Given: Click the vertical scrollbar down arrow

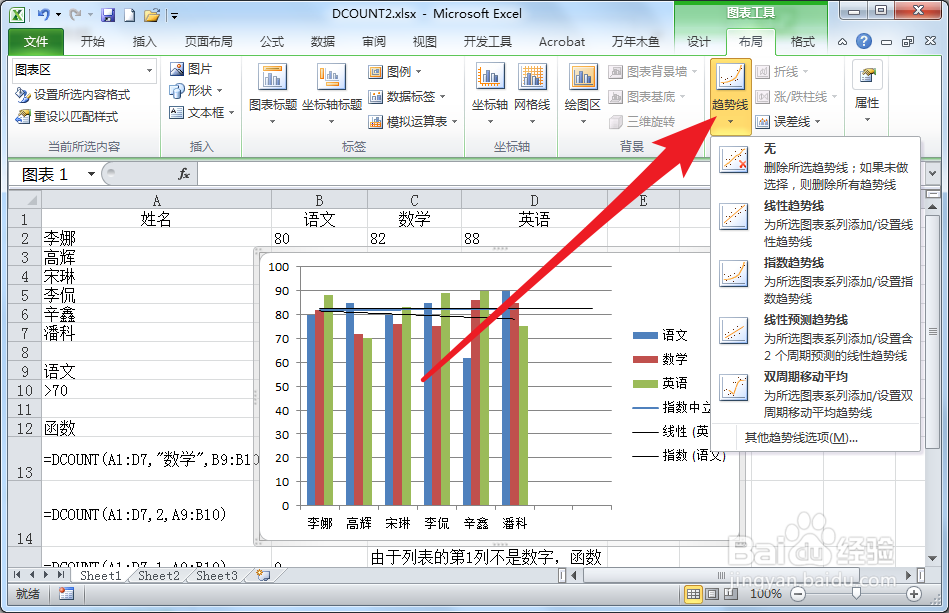Looking at the screenshot, I should (932, 558).
